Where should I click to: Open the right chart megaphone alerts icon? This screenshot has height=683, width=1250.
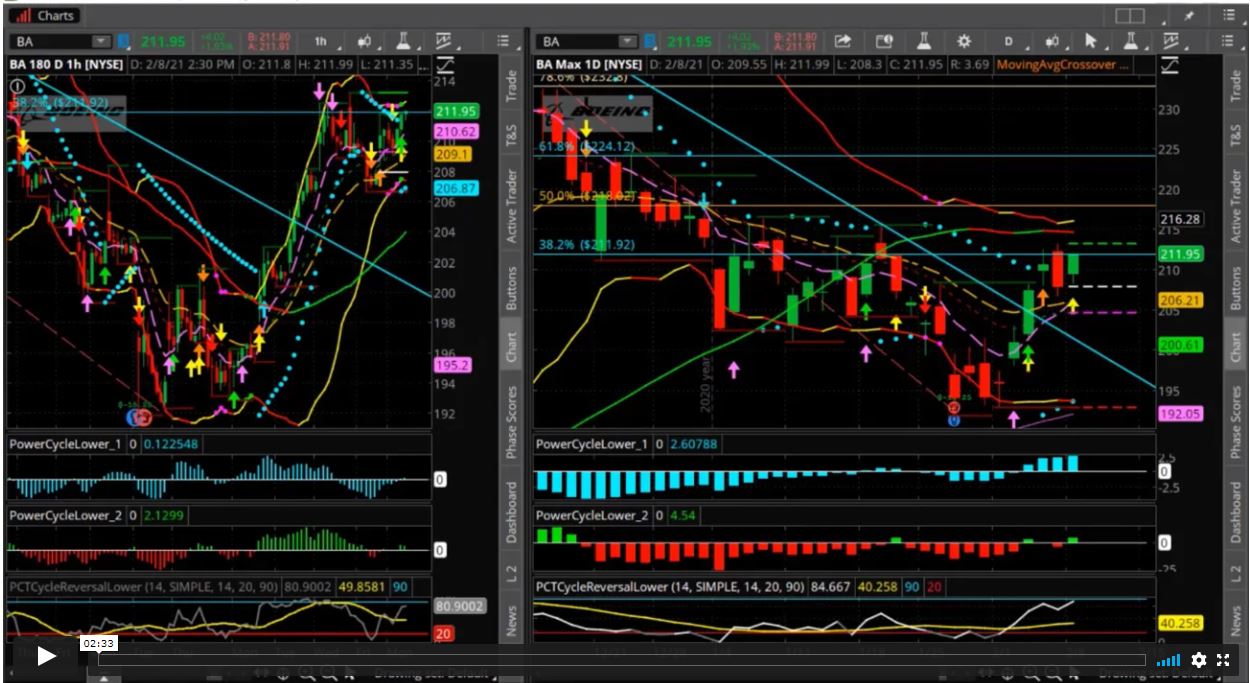tap(1051, 41)
